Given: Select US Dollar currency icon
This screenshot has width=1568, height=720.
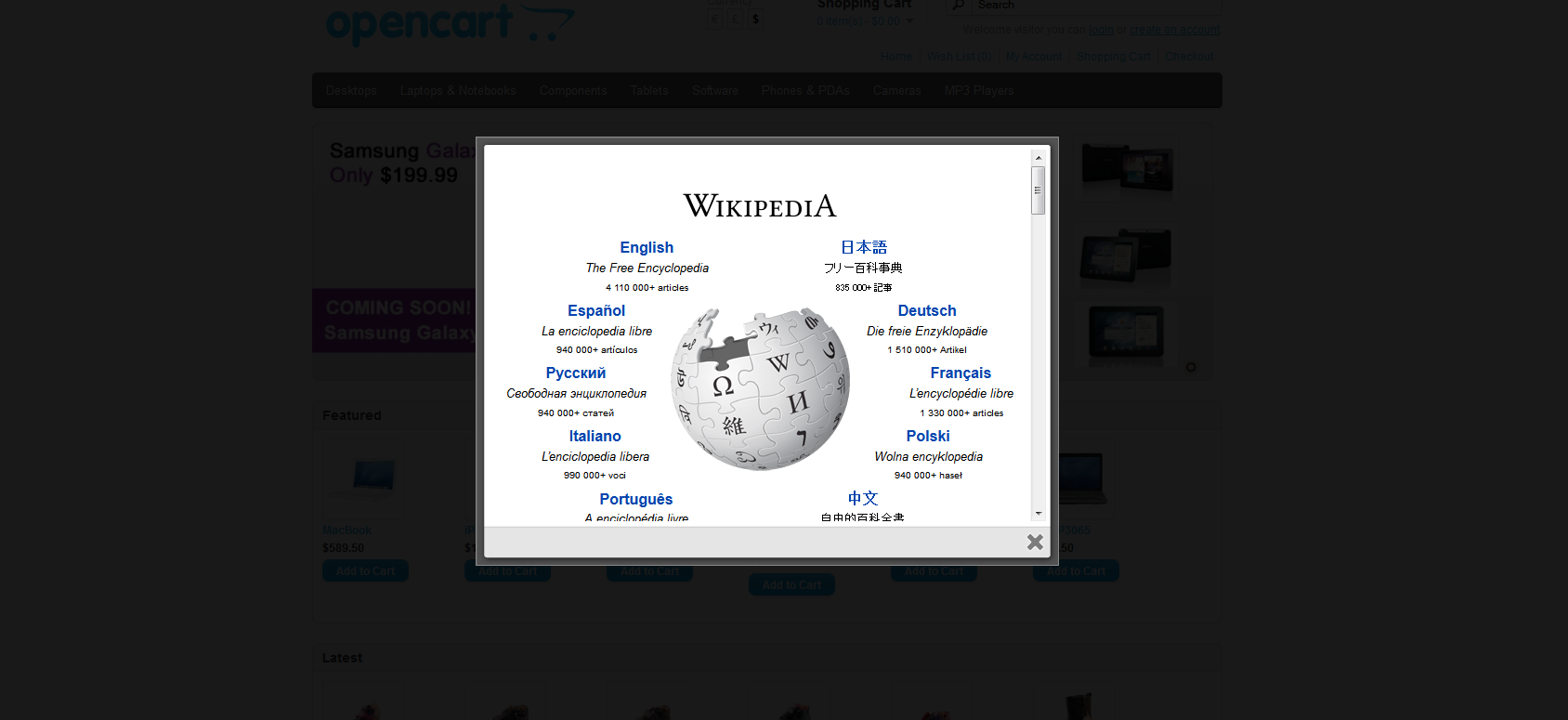Looking at the screenshot, I should (755, 19).
